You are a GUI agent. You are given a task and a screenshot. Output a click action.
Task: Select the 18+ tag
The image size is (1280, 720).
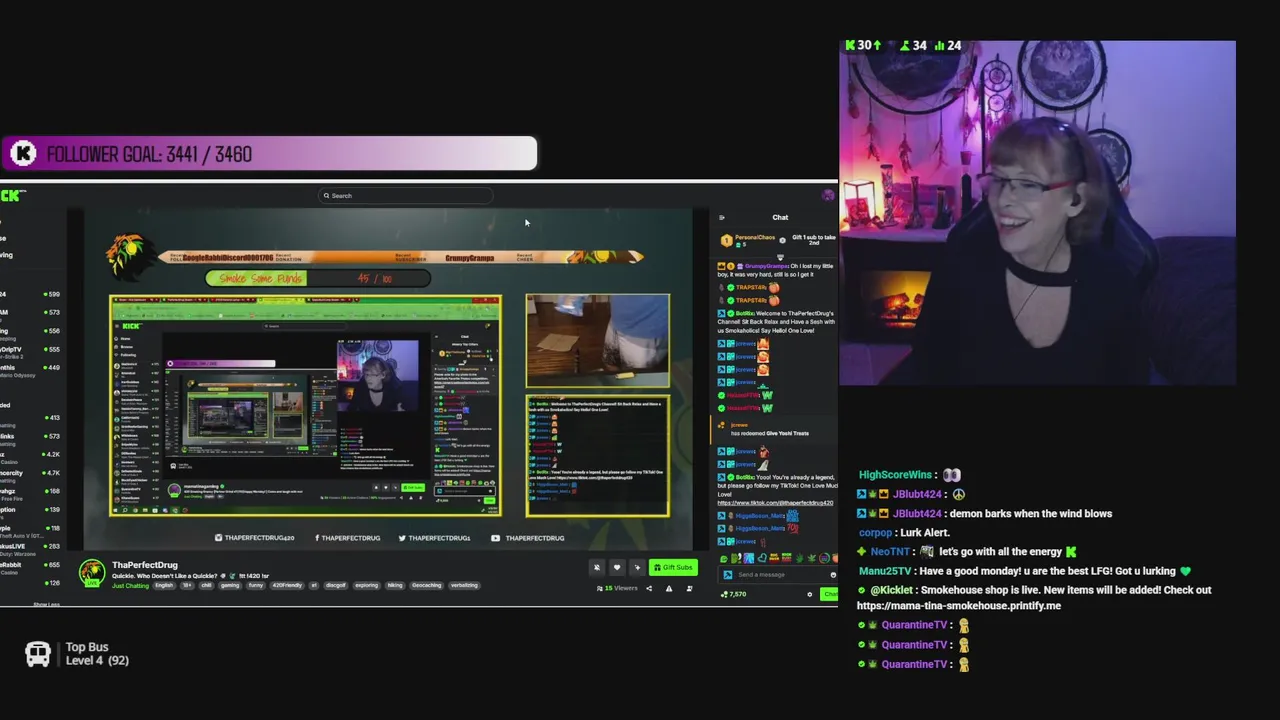click(187, 586)
